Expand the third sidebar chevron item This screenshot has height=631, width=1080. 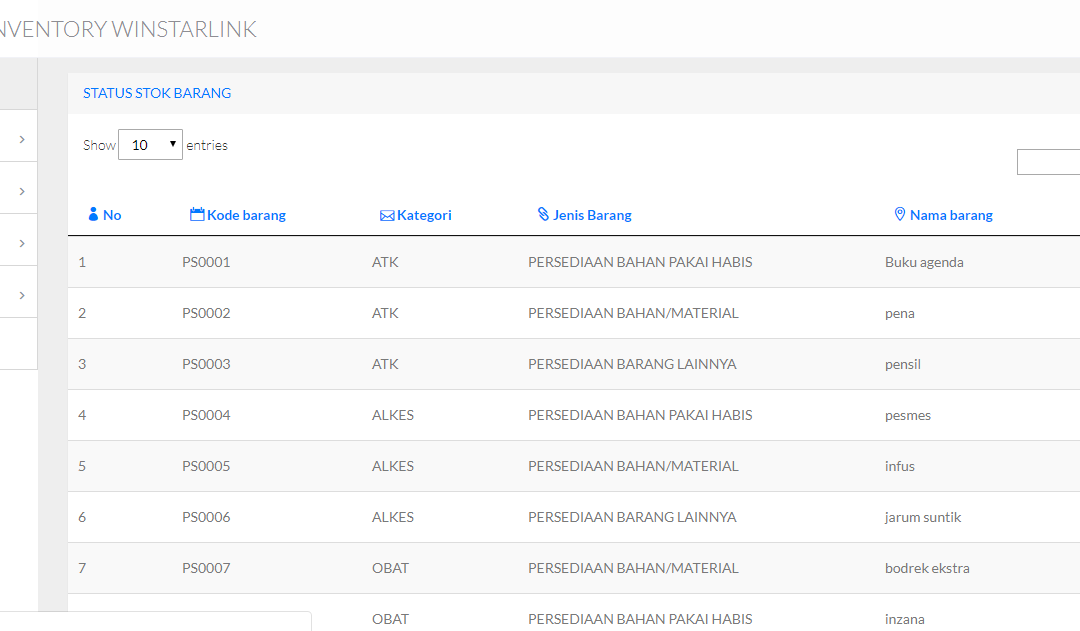22,243
